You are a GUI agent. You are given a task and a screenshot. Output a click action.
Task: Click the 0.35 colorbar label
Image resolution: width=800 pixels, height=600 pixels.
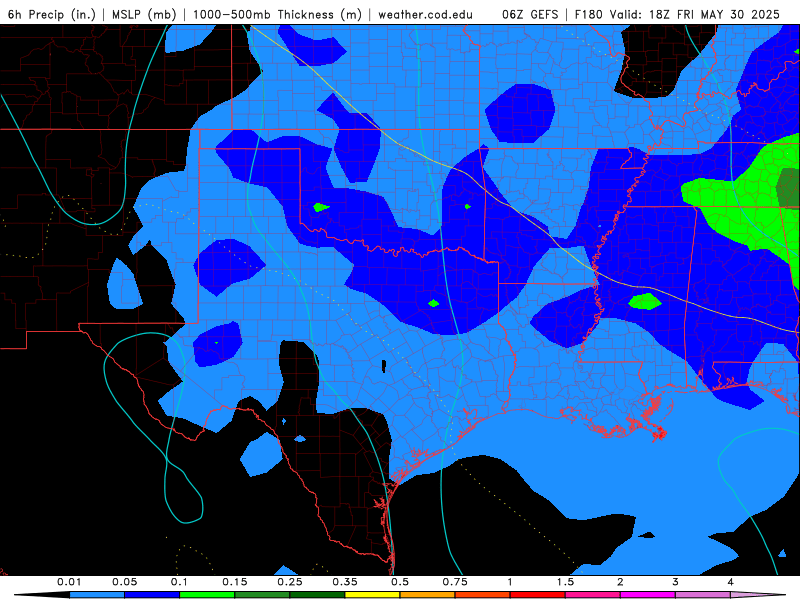click(x=345, y=582)
